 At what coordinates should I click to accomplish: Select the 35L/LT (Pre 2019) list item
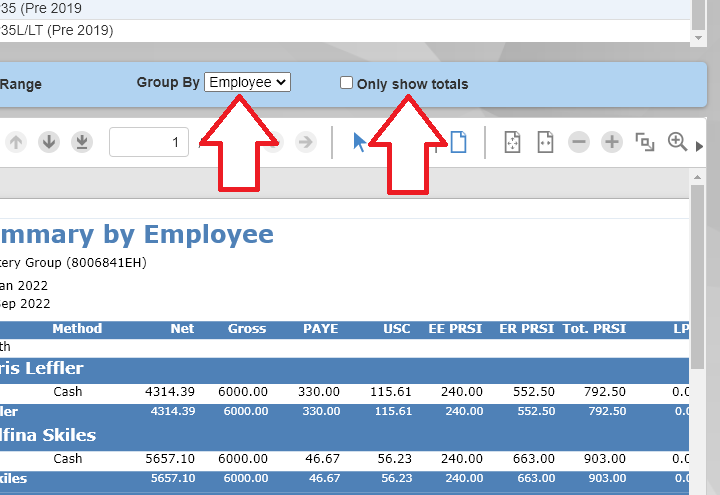click(60, 30)
